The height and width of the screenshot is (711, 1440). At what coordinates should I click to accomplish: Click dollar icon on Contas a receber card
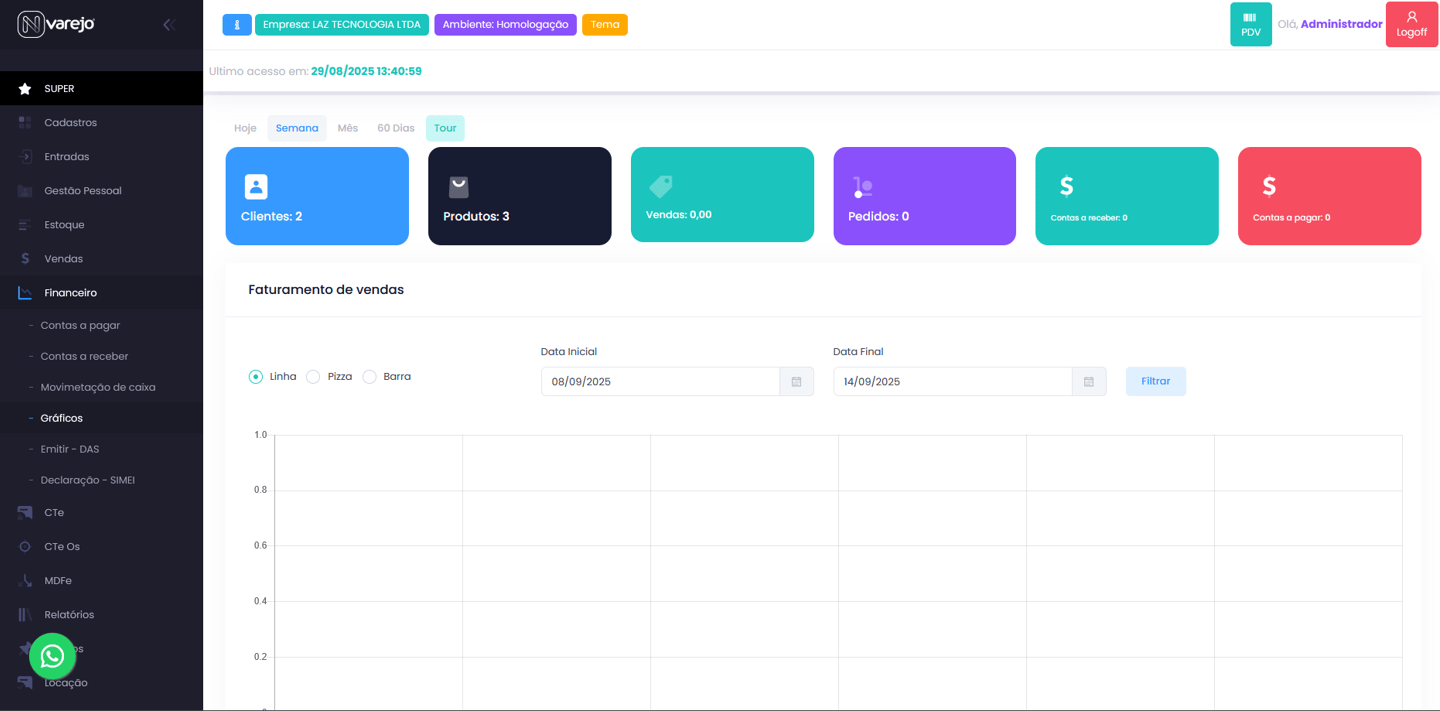point(1066,186)
